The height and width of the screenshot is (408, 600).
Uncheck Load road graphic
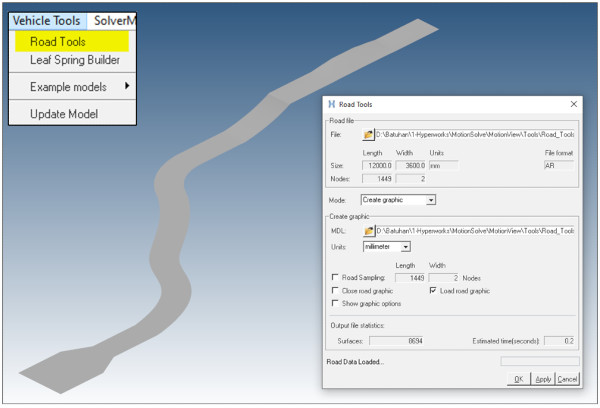pos(433,290)
